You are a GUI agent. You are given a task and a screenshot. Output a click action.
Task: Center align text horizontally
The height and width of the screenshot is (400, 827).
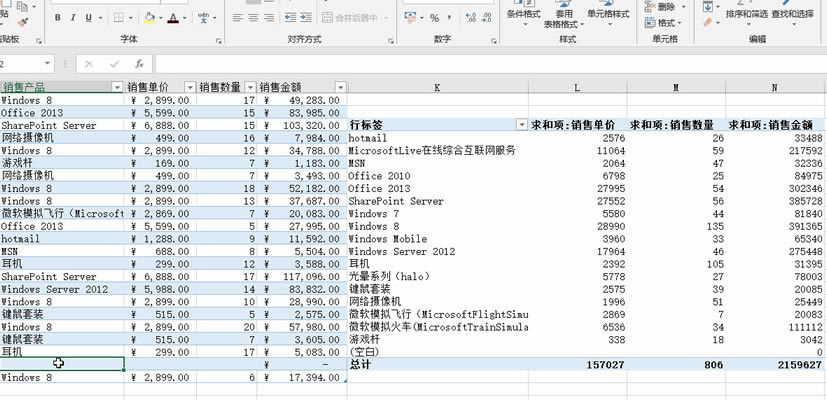point(255,18)
